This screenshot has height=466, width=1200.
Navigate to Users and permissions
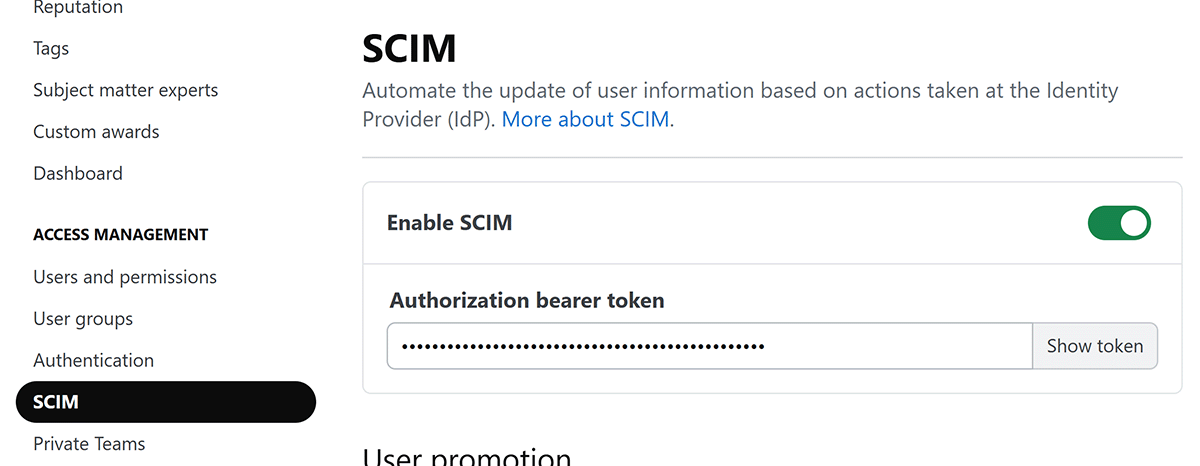tap(125, 277)
